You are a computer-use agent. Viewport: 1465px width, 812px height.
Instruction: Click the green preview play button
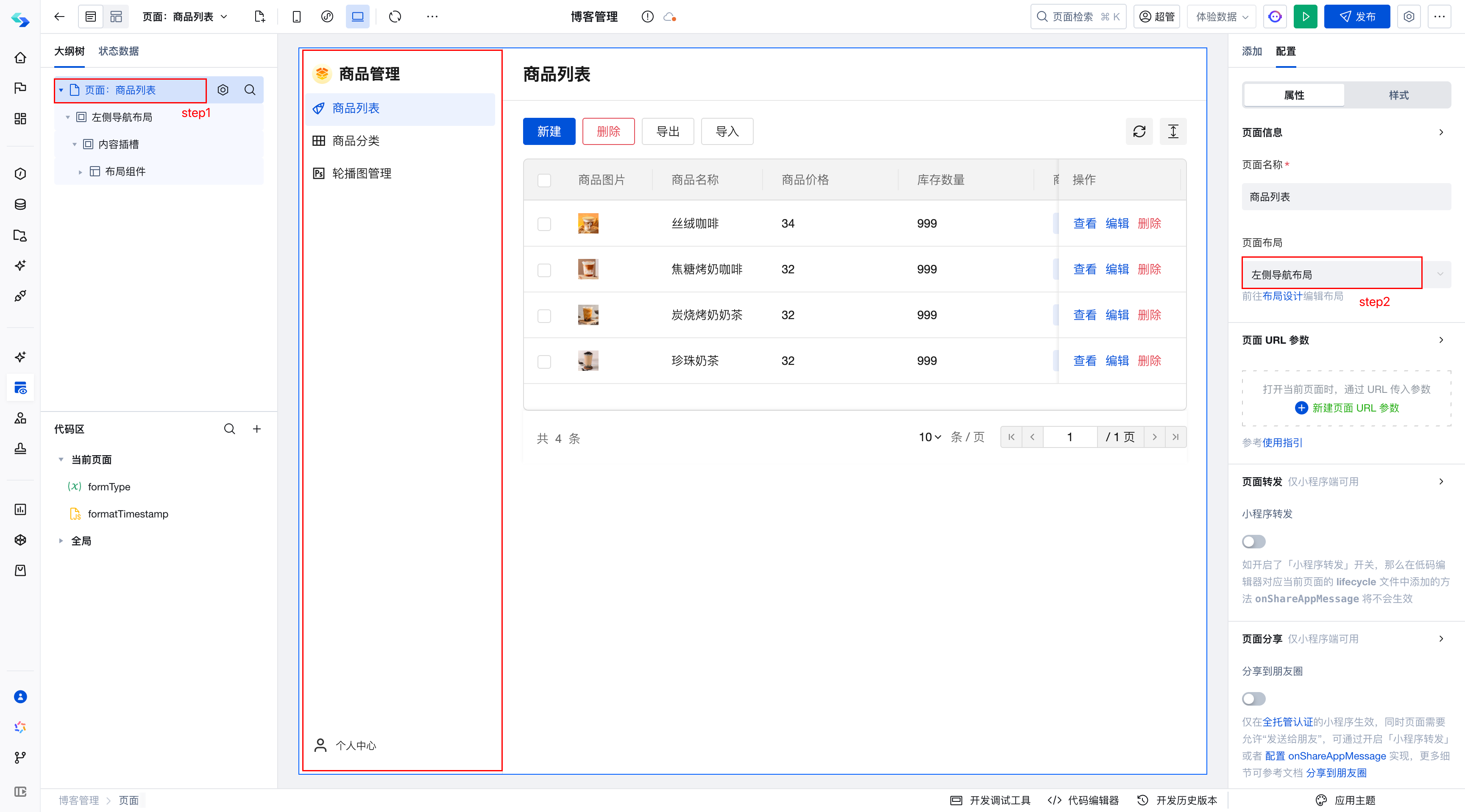(x=1306, y=17)
